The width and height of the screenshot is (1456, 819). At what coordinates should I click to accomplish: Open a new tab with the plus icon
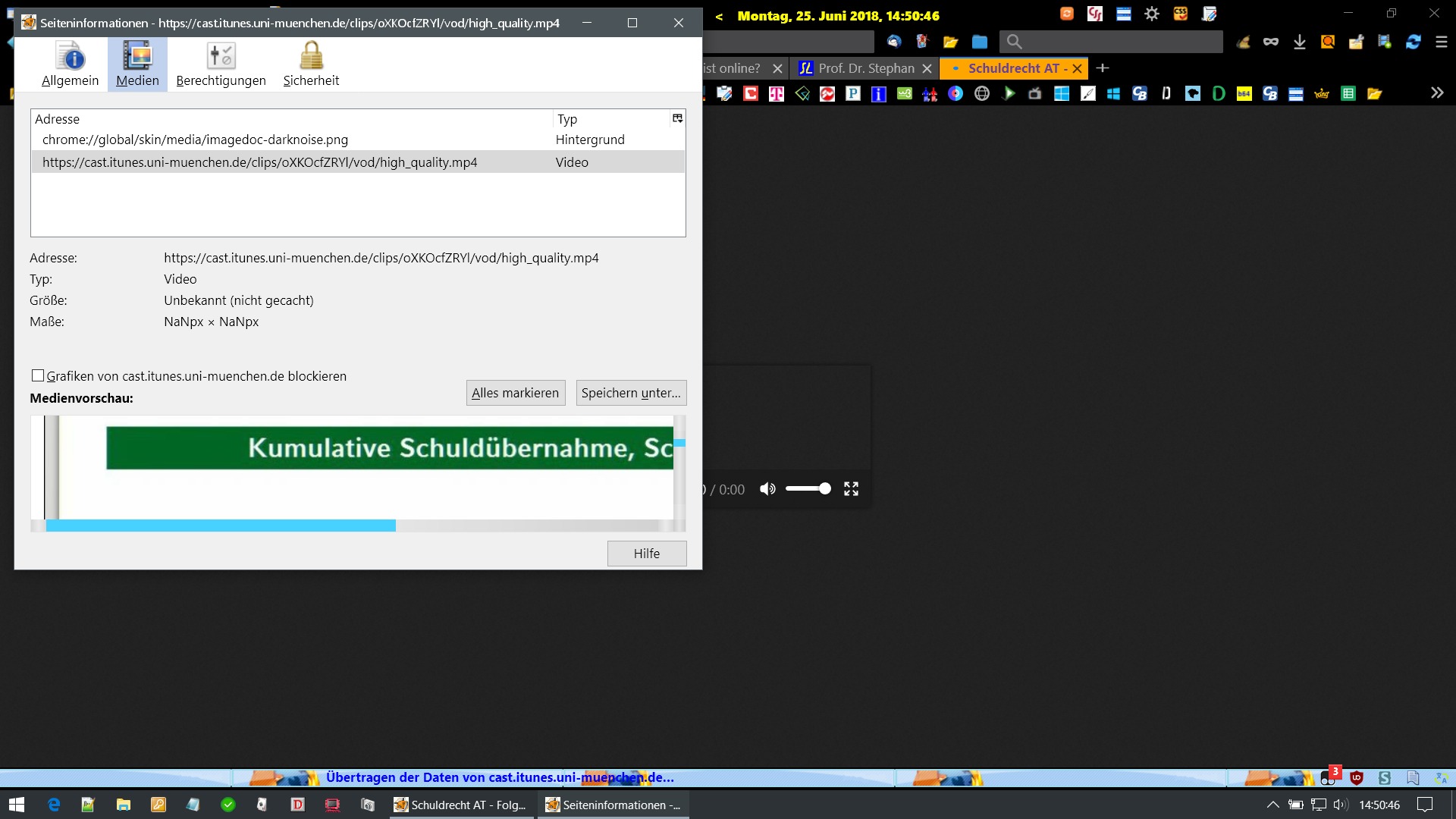(1103, 68)
